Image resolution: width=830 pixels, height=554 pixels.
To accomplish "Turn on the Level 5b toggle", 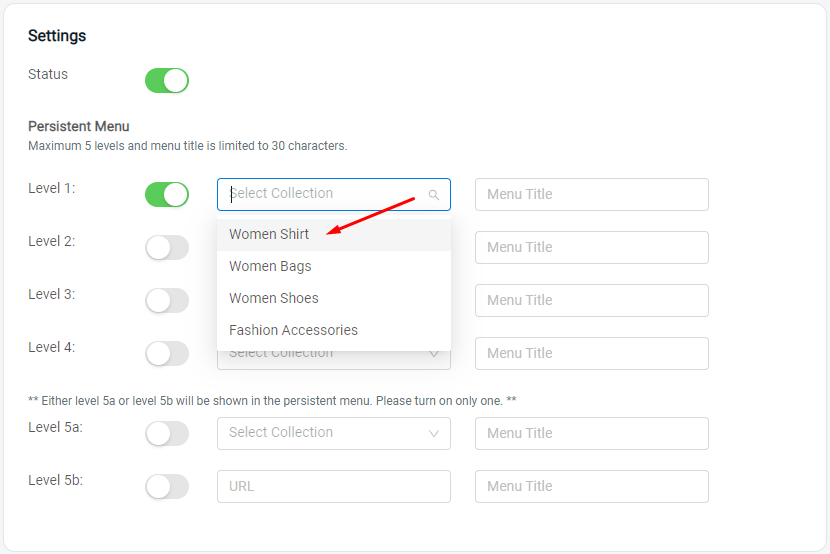I will pyautogui.click(x=166, y=486).
